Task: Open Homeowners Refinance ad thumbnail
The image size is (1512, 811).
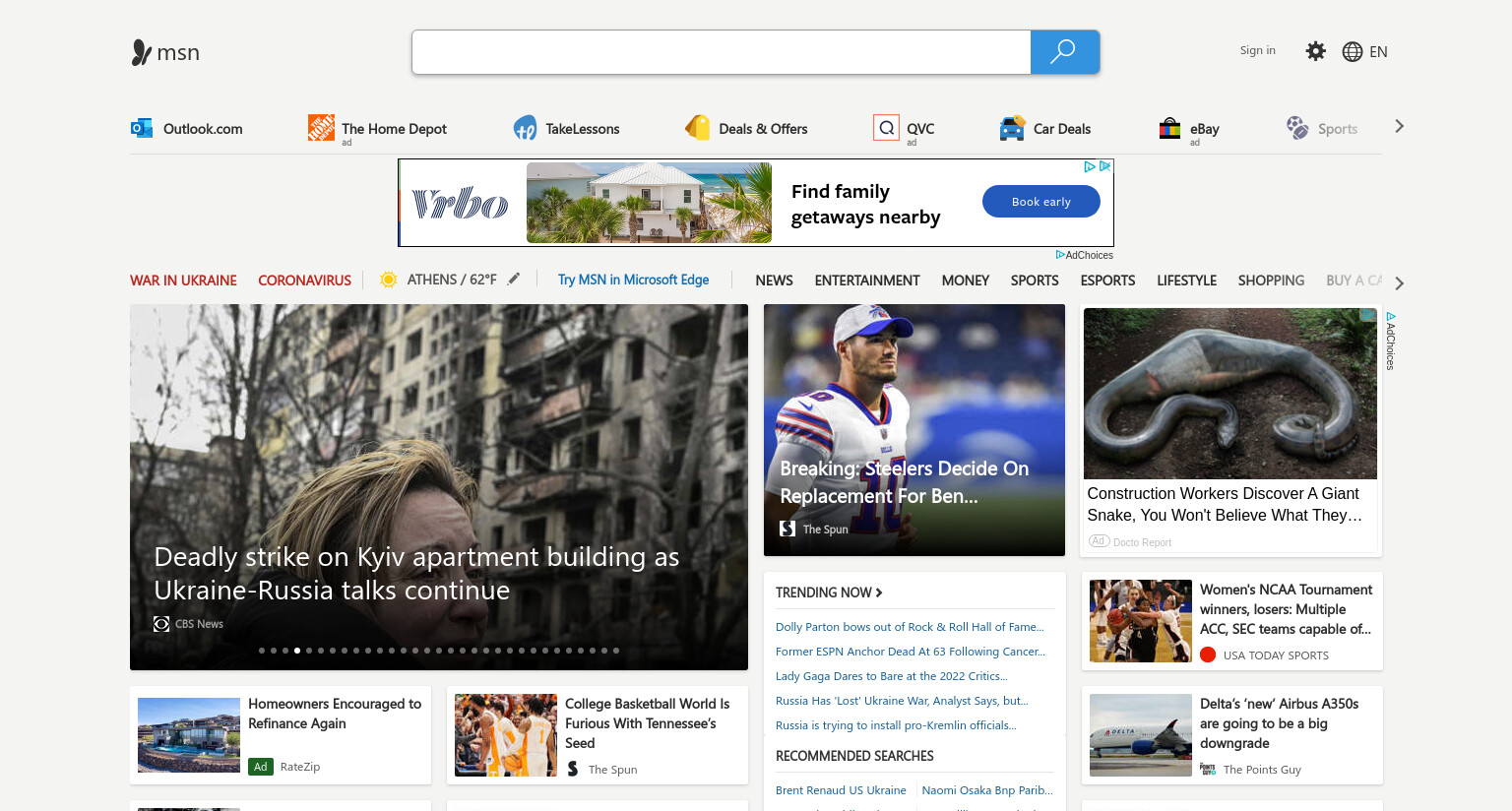Action: pos(189,735)
